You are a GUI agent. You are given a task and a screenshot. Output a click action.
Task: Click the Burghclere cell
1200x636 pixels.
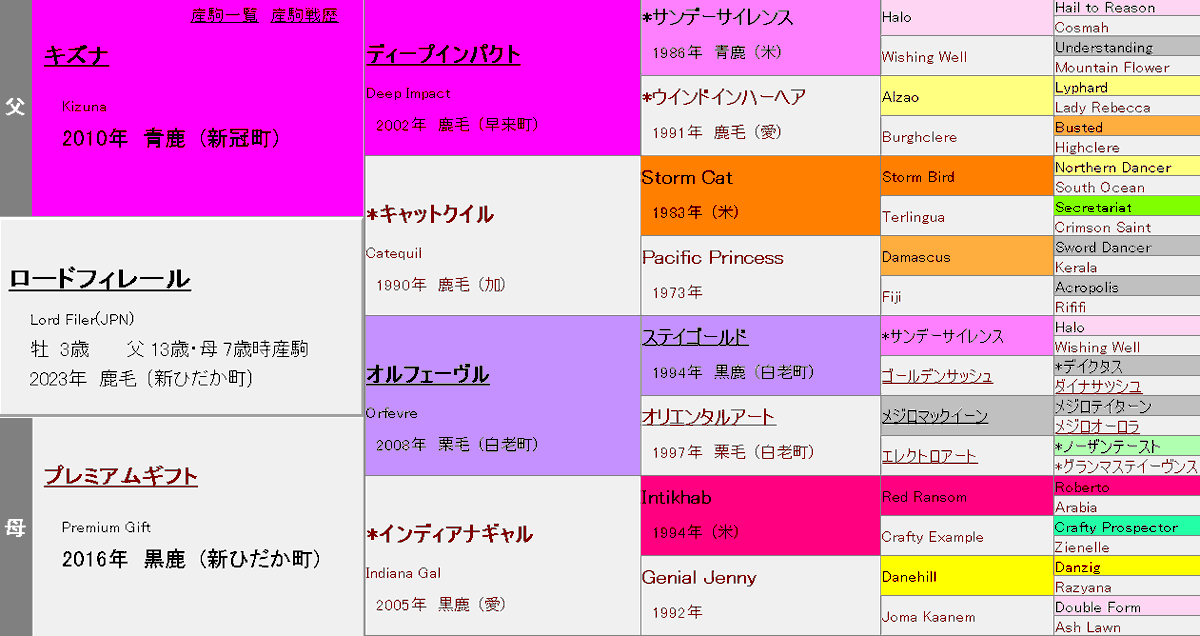click(967, 136)
